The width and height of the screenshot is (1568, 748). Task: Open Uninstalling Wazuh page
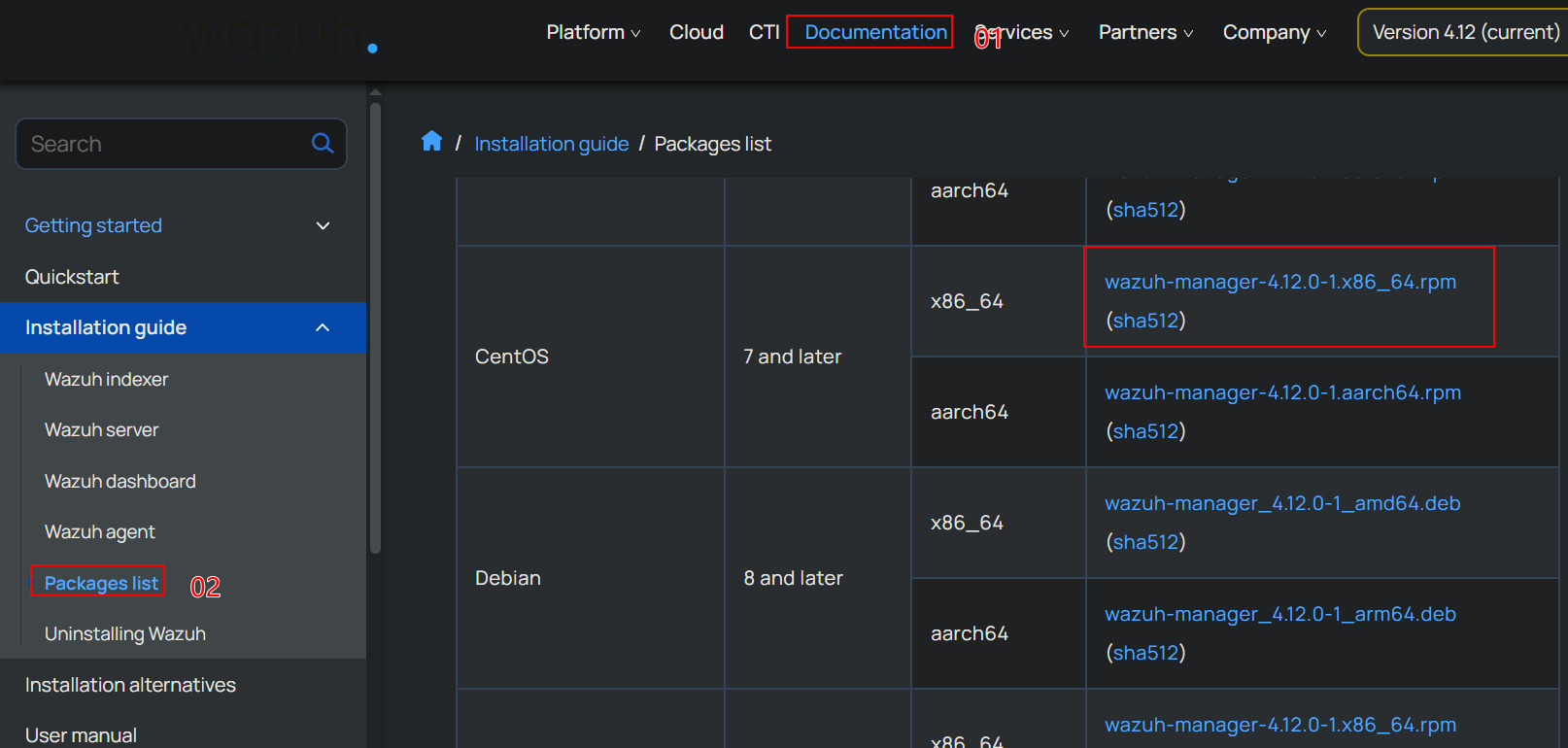click(x=125, y=633)
